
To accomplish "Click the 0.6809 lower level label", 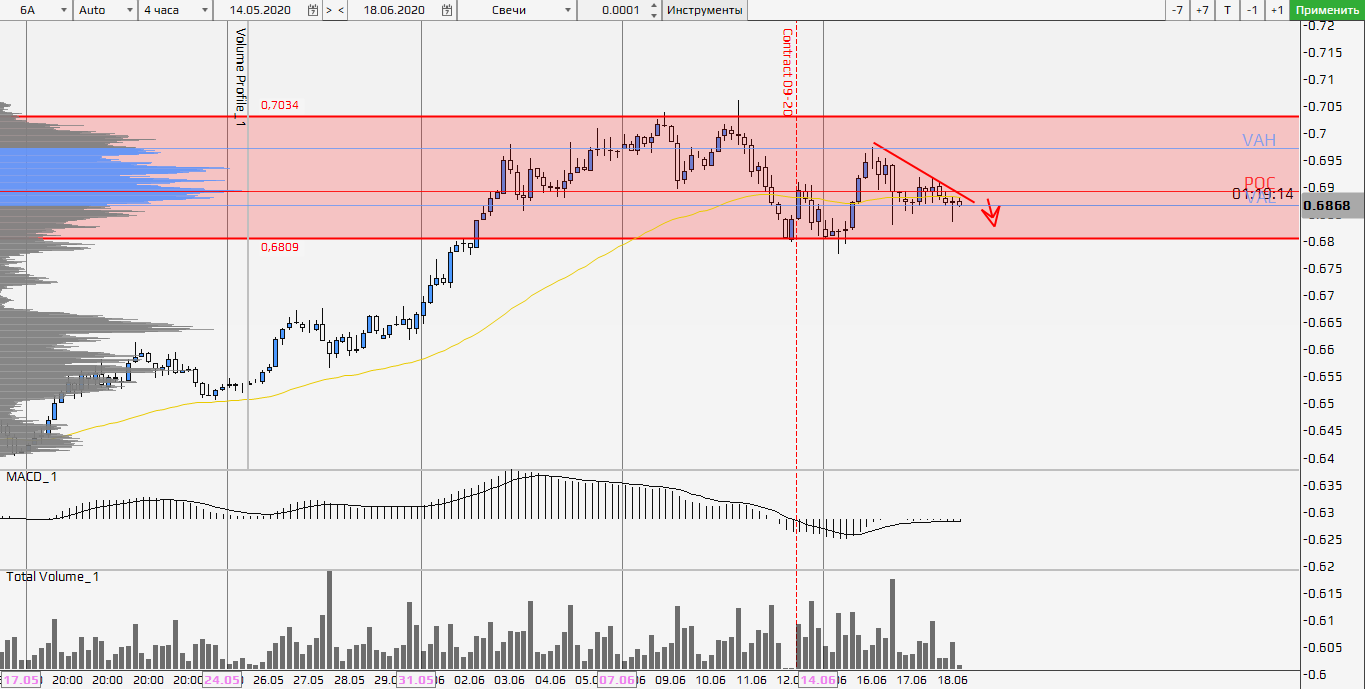I will click(x=280, y=247).
